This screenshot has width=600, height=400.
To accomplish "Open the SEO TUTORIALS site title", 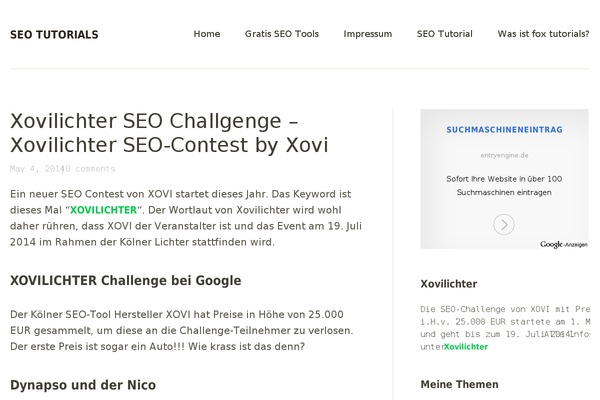I will [54, 35].
